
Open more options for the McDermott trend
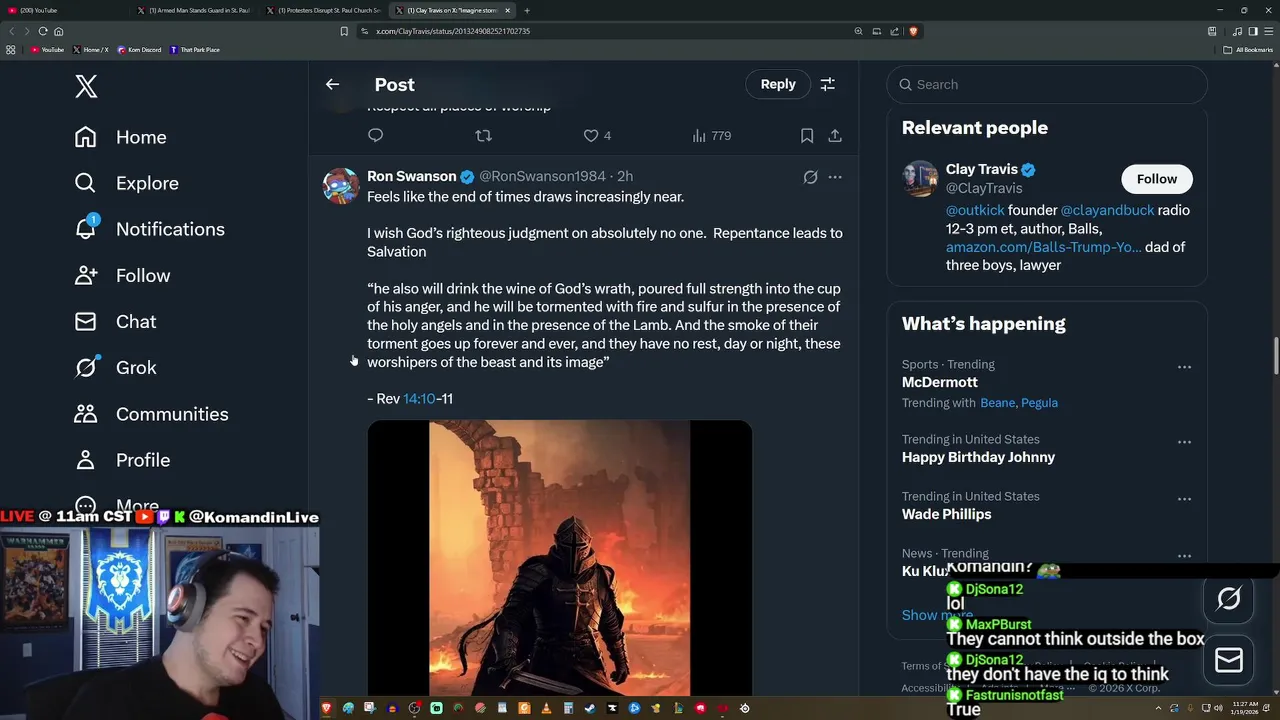pos(1184,367)
